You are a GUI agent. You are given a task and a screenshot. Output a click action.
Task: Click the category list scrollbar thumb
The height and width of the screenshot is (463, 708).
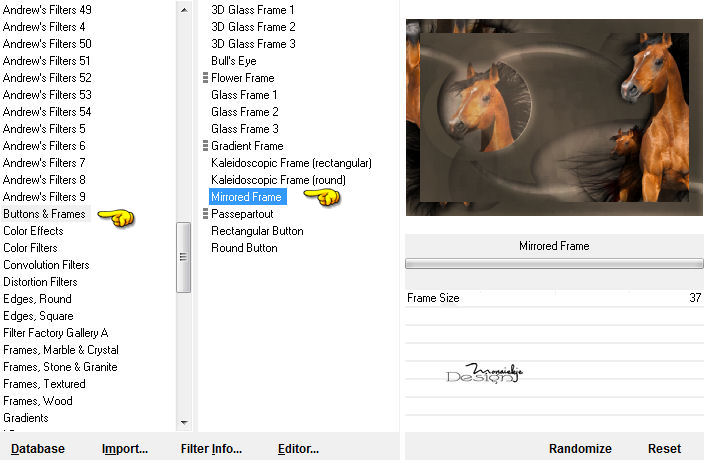pyautogui.click(x=183, y=257)
